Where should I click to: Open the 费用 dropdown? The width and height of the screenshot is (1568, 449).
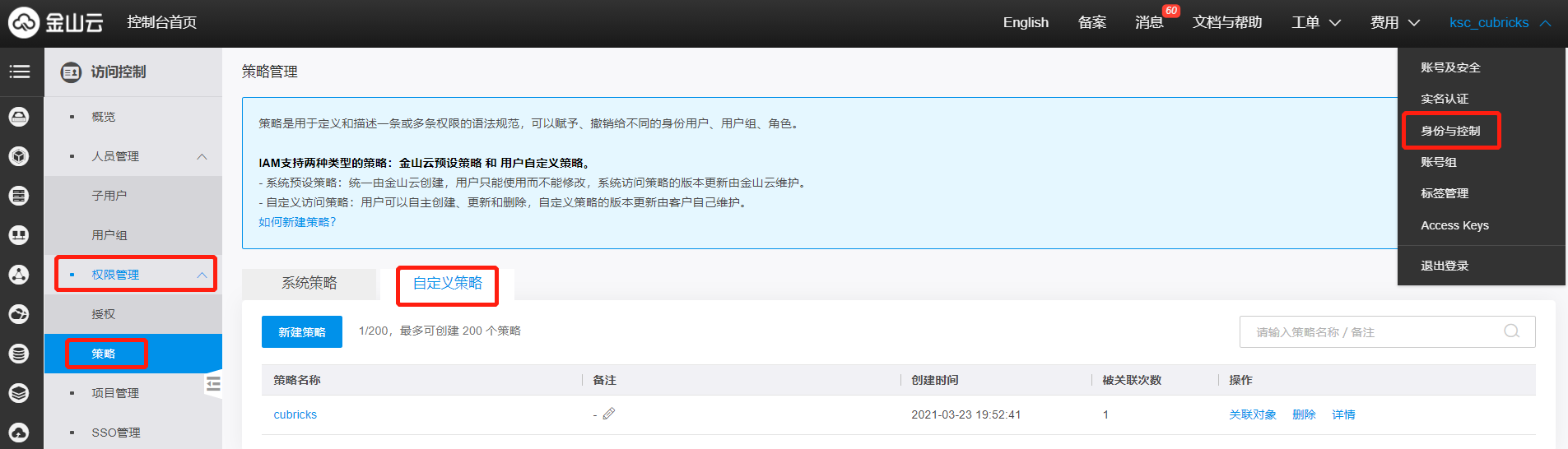[1394, 22]
